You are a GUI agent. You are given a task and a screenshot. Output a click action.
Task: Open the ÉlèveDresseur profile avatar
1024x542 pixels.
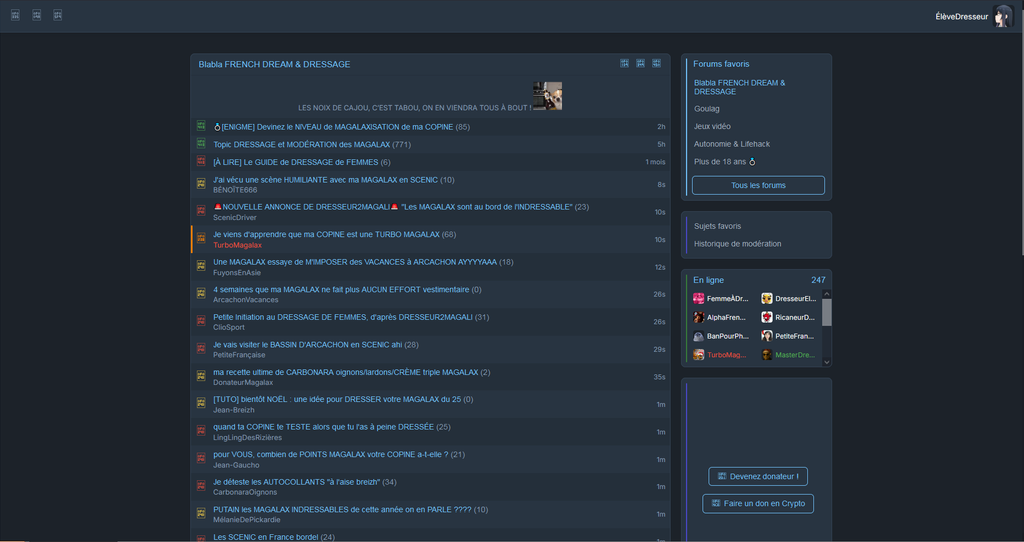[1002, 16]
